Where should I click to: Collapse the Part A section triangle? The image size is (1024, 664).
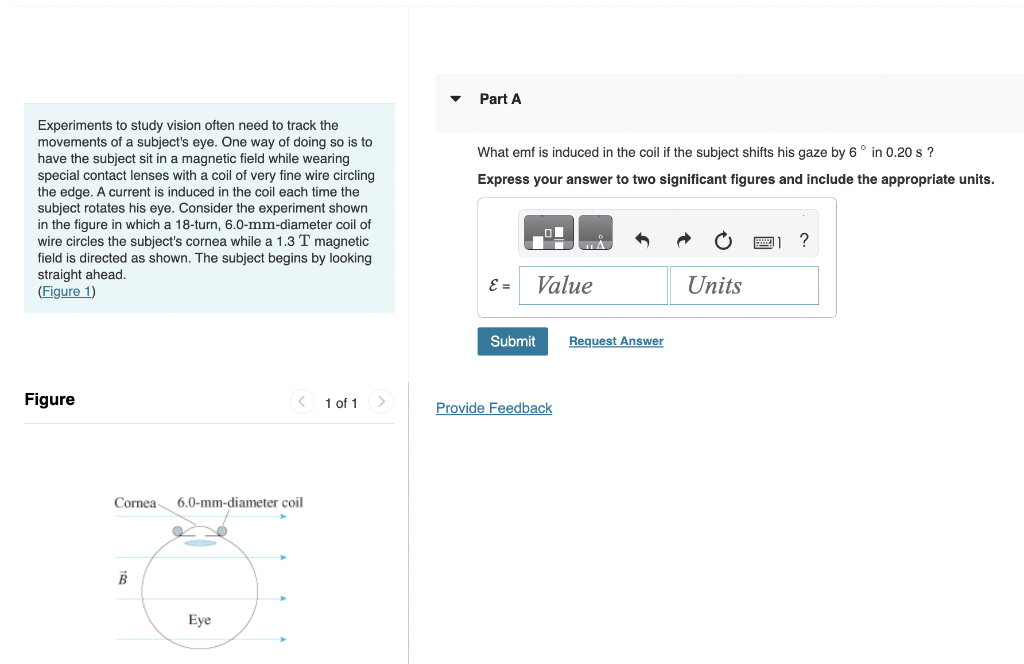456,98
